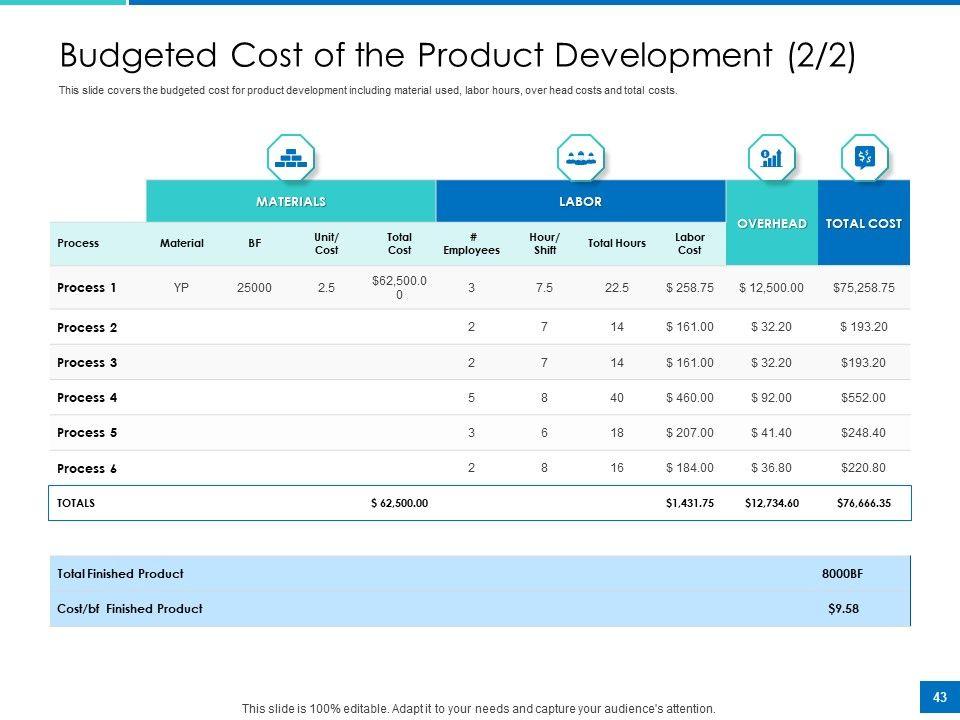The image size is (960, 720).
Task: Click the bar chart icon above Overhead
Action: [771, 158]
